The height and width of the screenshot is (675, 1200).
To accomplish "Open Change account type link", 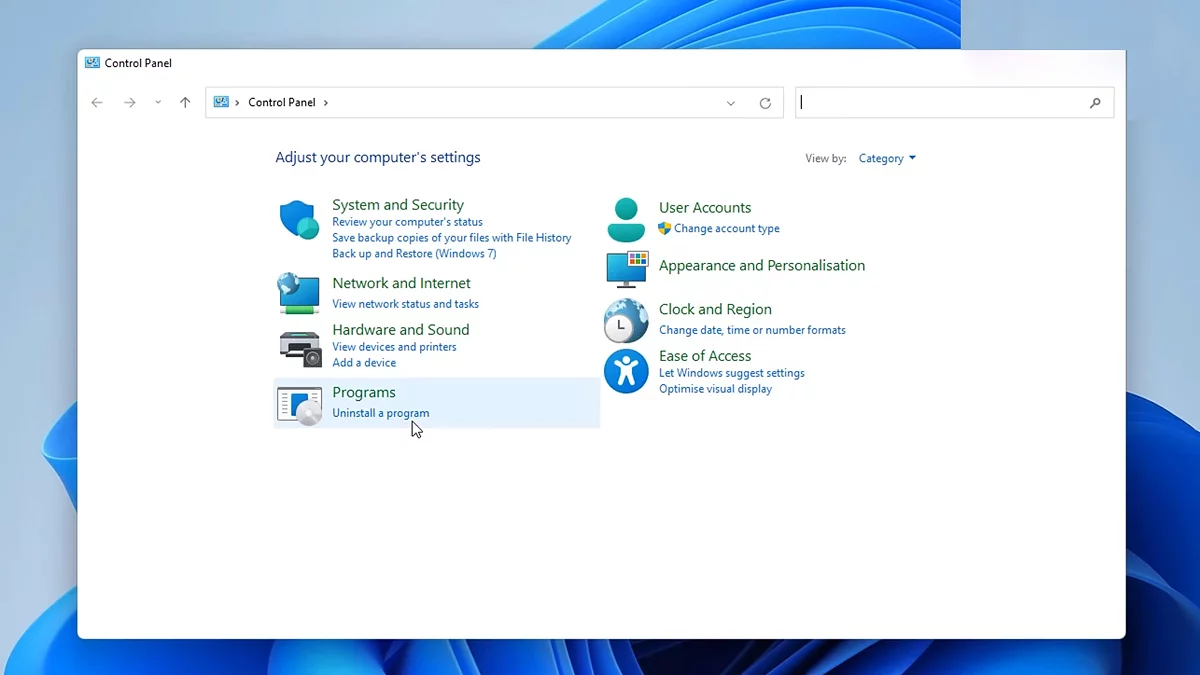I will (x=726, y=229).
